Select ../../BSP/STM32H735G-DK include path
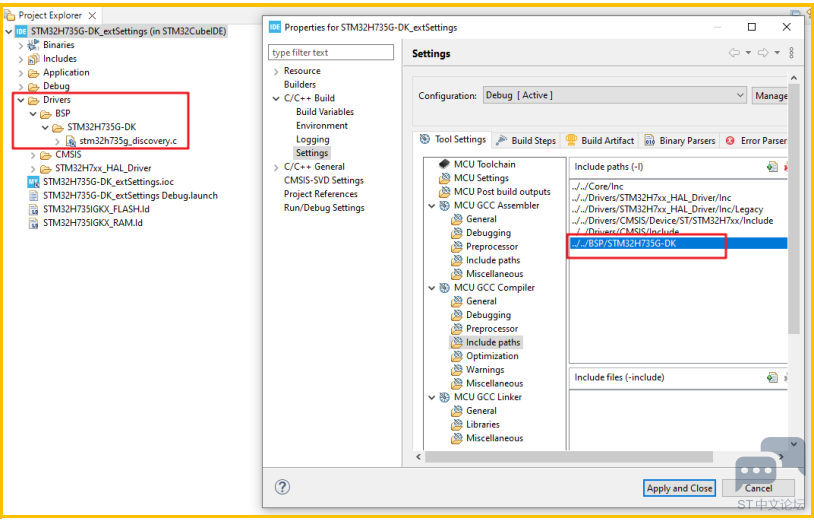Image resolution: width=814 pixels, height=520 pixels. [x=679, y=243]
